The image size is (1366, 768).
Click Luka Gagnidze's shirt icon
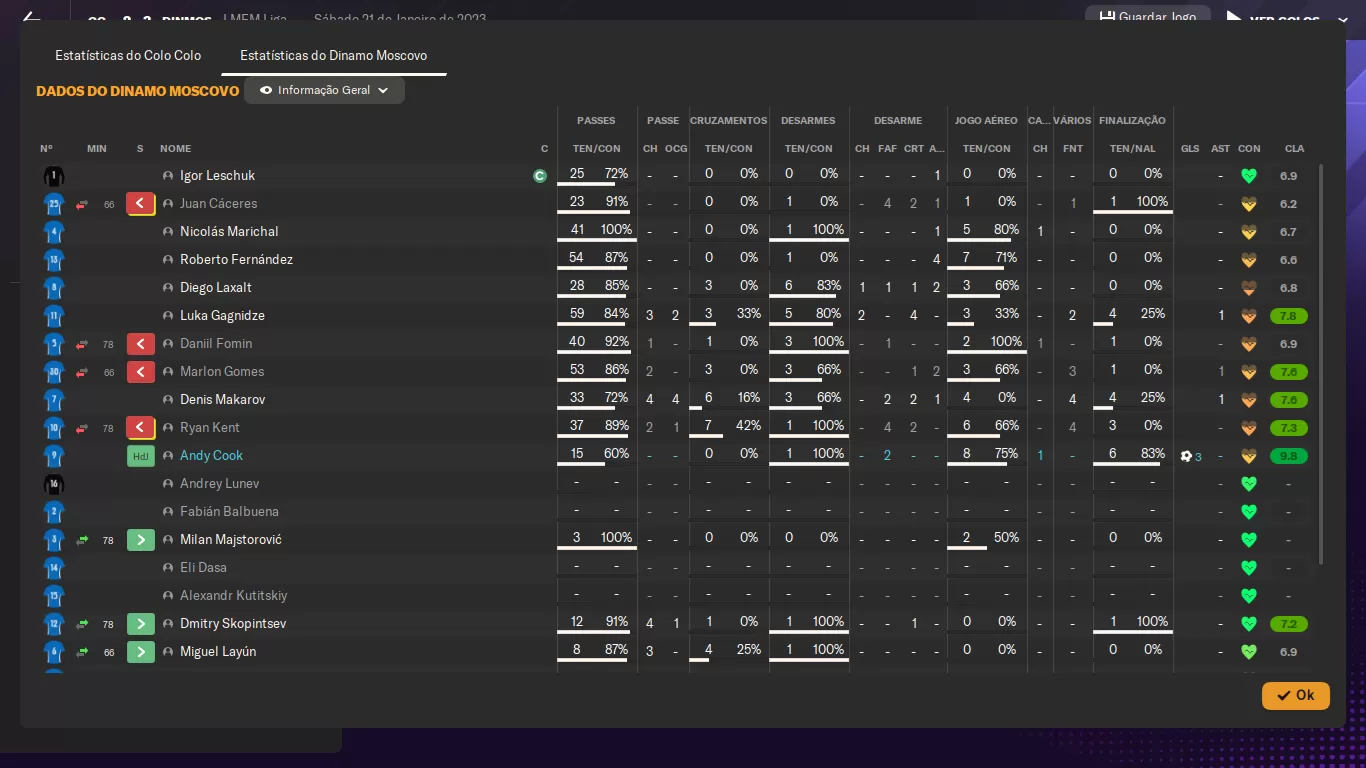54,316
